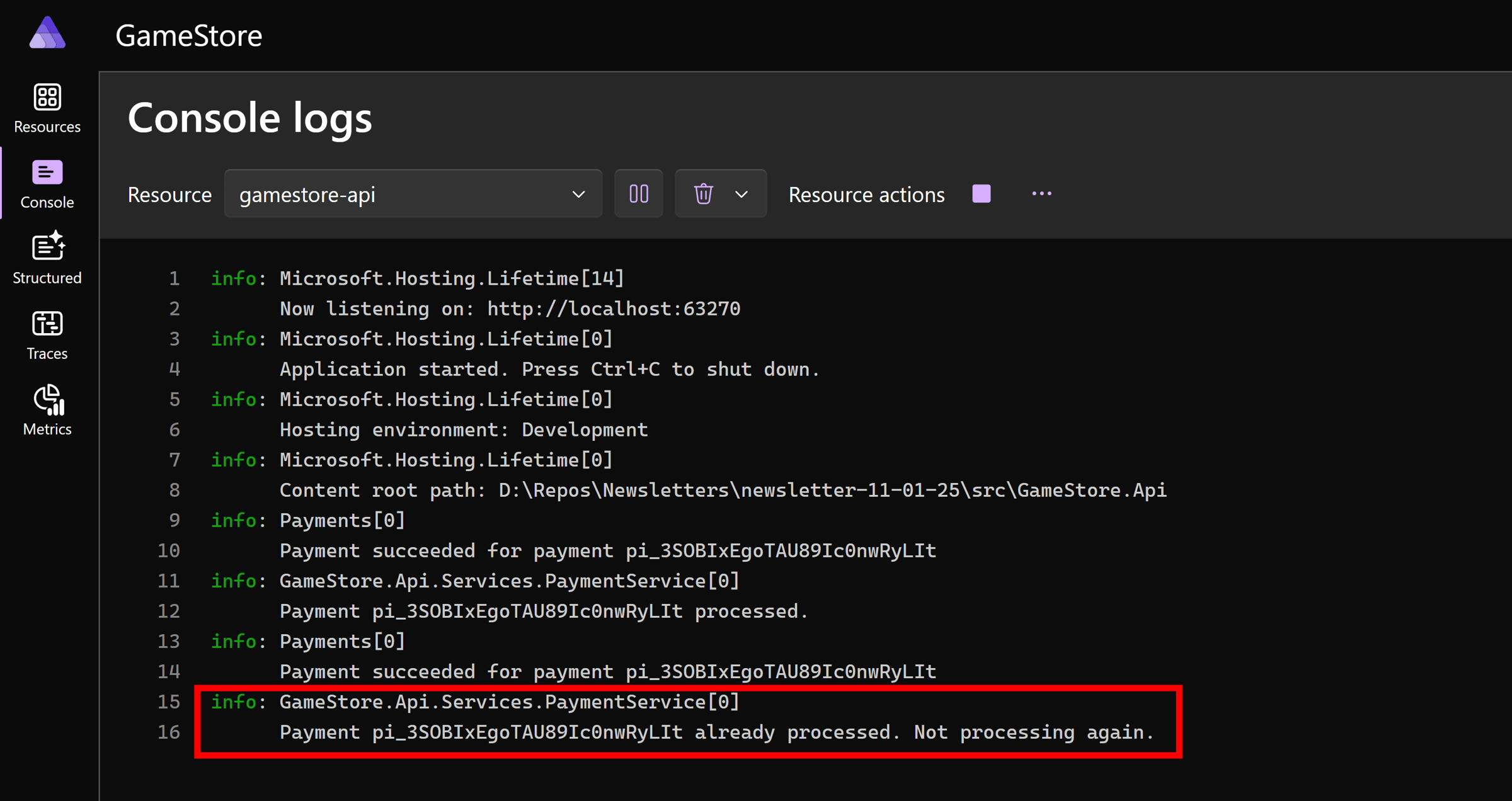The width and height of the screenshot is (1512, 801).
Task: Click log line 8 content root path
Action: click(x=722, y=490)
